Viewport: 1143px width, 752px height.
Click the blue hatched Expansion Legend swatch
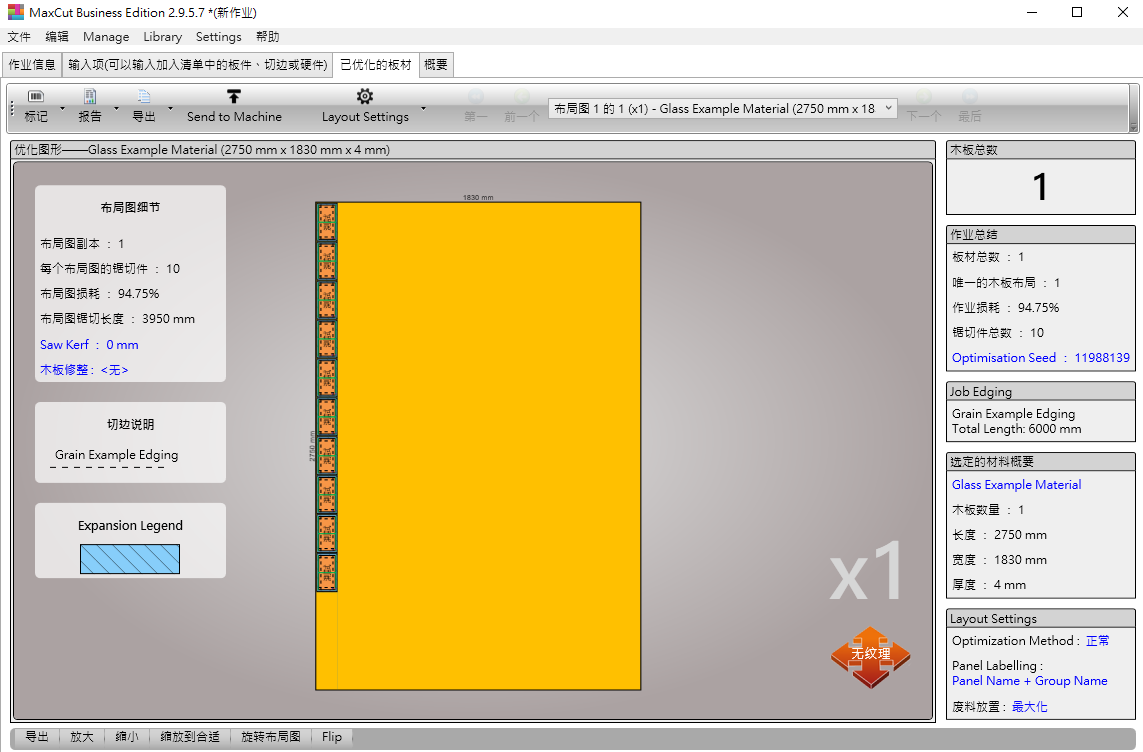click(130, 559)
